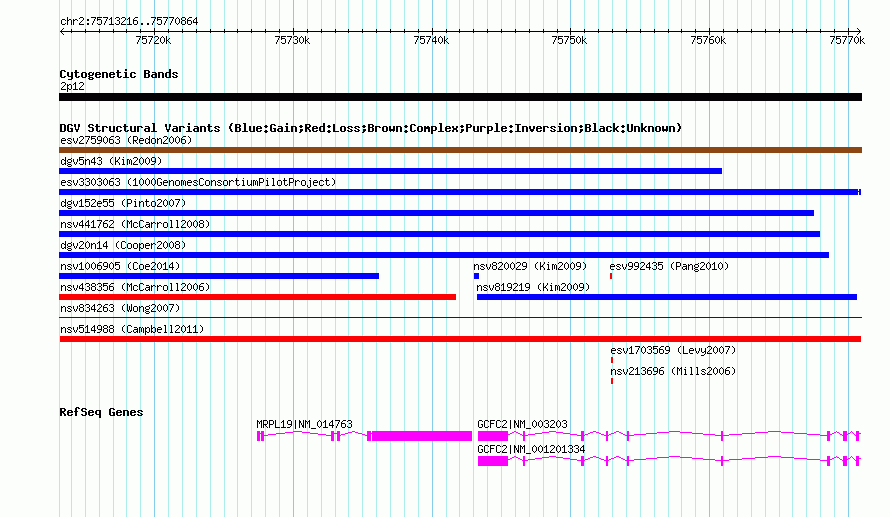The width and height of the screenshot is (890, 517).
Task: Open esv3303063 1000GenomesConsortiumPilotProject label
Action: point(198,182)
